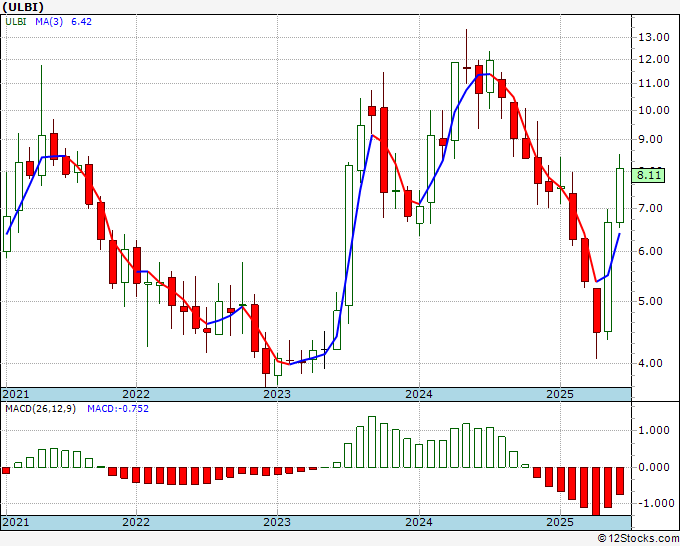The height and width of the screenshot is (546, 680).
Task: Click the moving average value 6.42
Action: click(81, 22)
